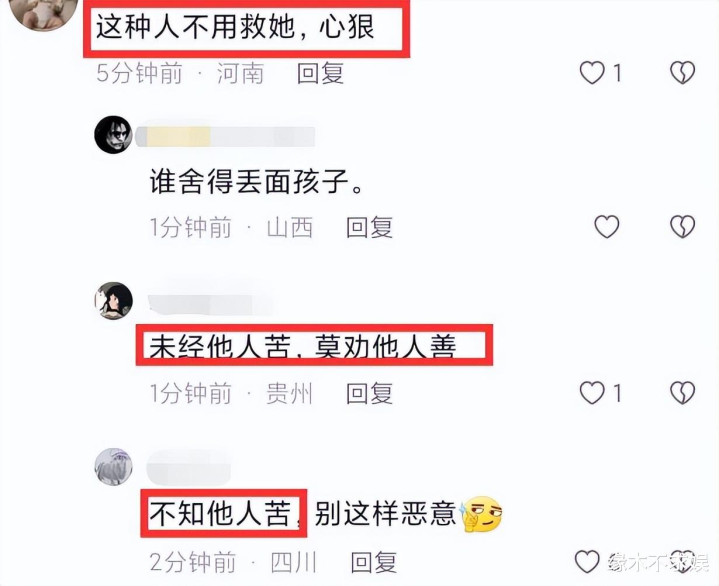Dislike the 四川 comment with broken heart

point(682,562)
